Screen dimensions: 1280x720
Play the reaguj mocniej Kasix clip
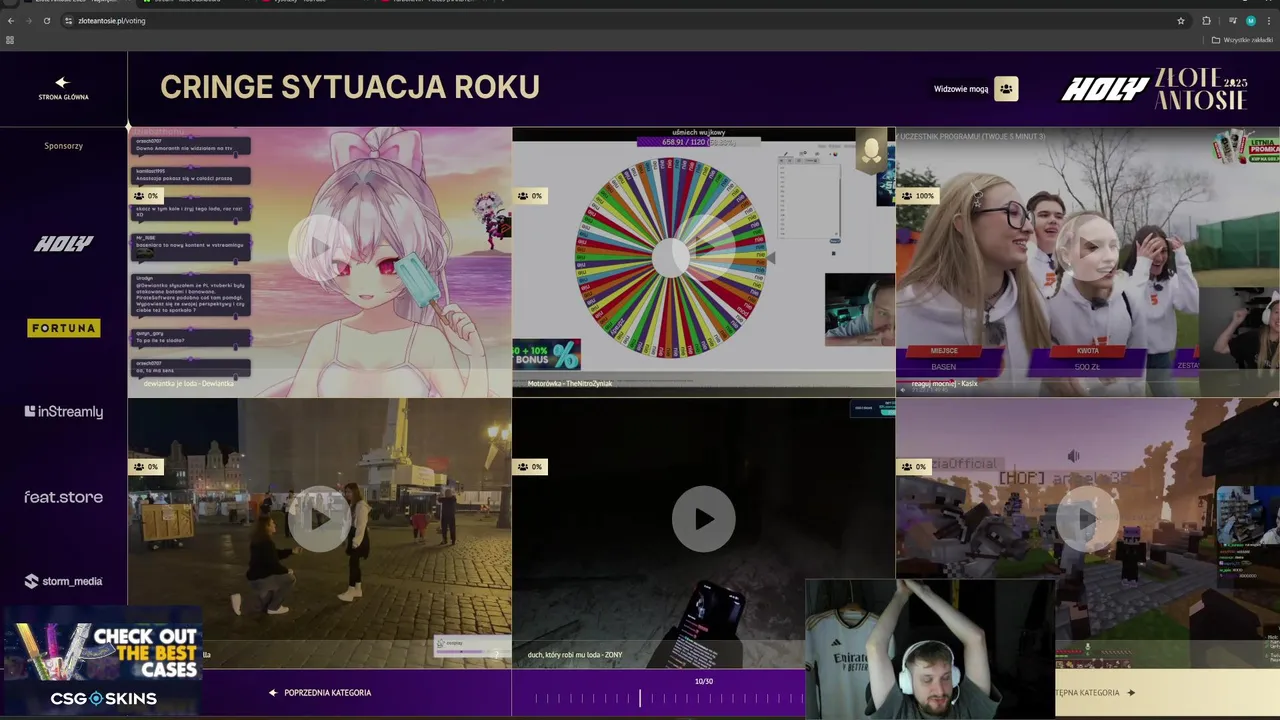[x=1087, y=247]
